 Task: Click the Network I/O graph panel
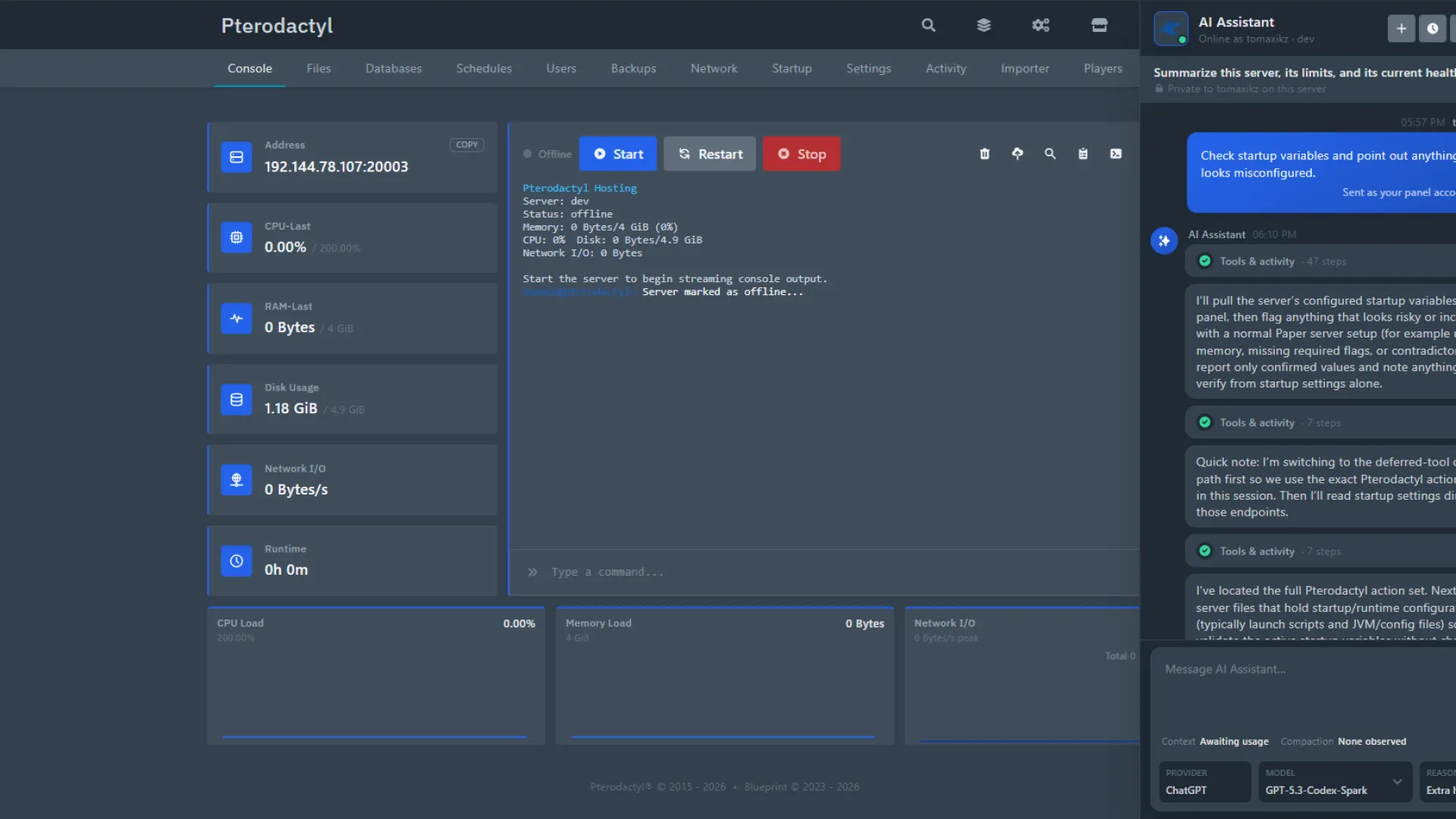click(x=1022, y=676)
